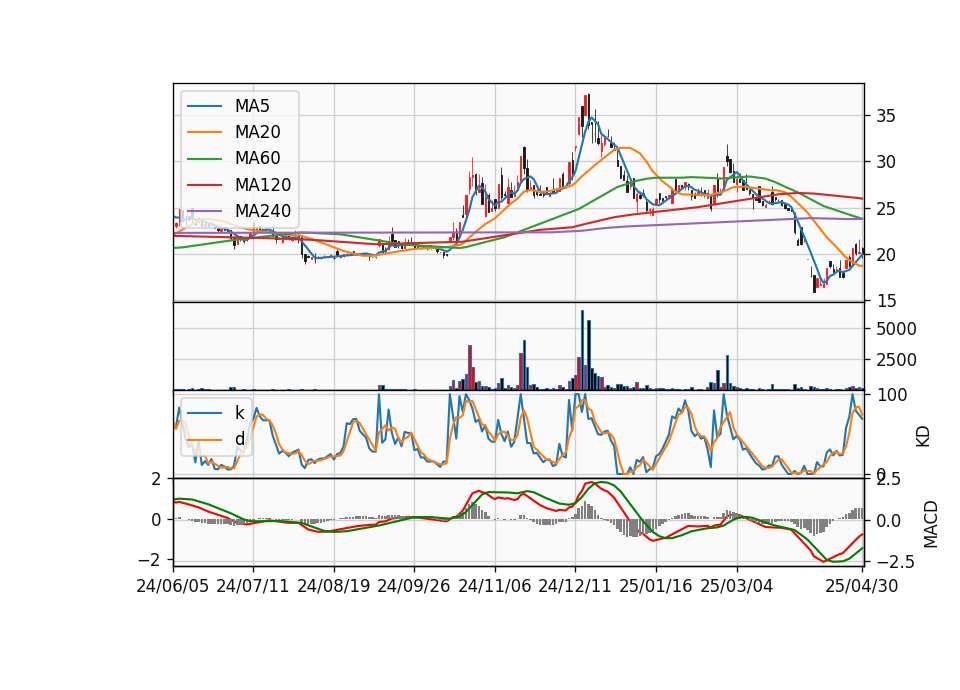Click the 24/09/26 date tick label
This screenshot has height=690, width=960.
[x=414, y=586]
